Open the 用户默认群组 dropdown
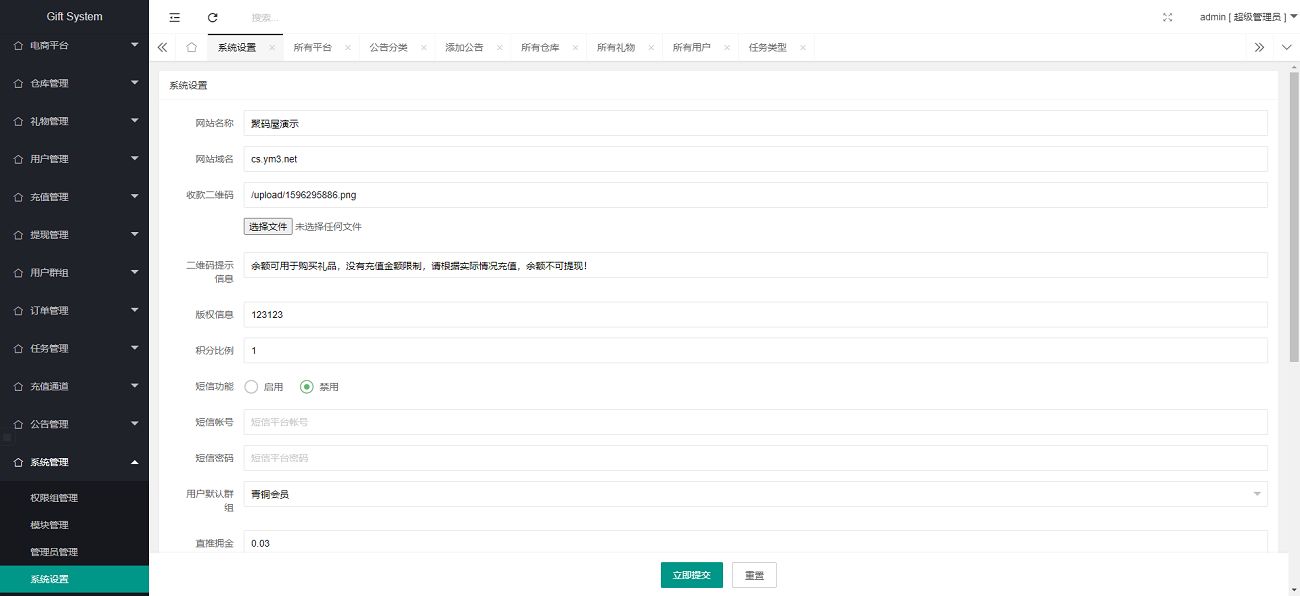Viewport: 1300px width, 596px height. [x=755, y=494]
